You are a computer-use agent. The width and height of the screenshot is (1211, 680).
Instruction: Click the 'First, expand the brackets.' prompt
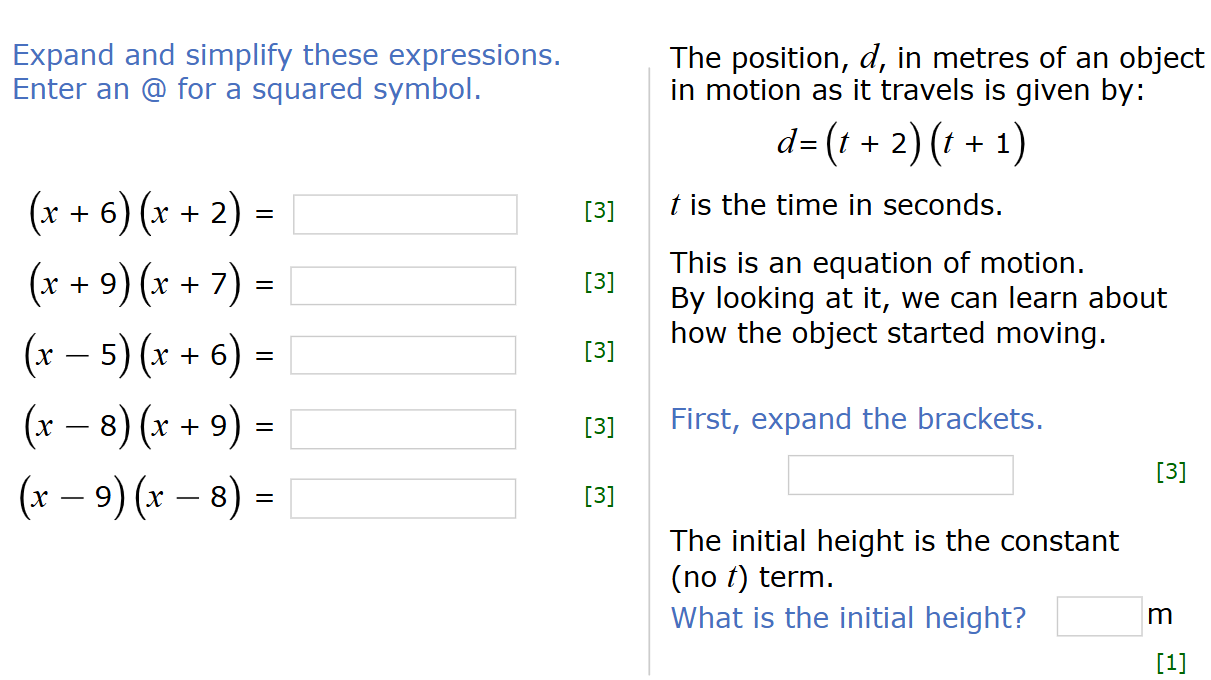click(856, 419)
